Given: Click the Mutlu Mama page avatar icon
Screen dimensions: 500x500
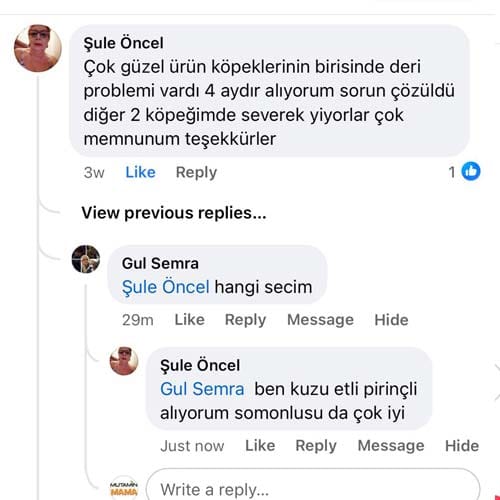Looking at the screenshot, I should pos(124,489).
